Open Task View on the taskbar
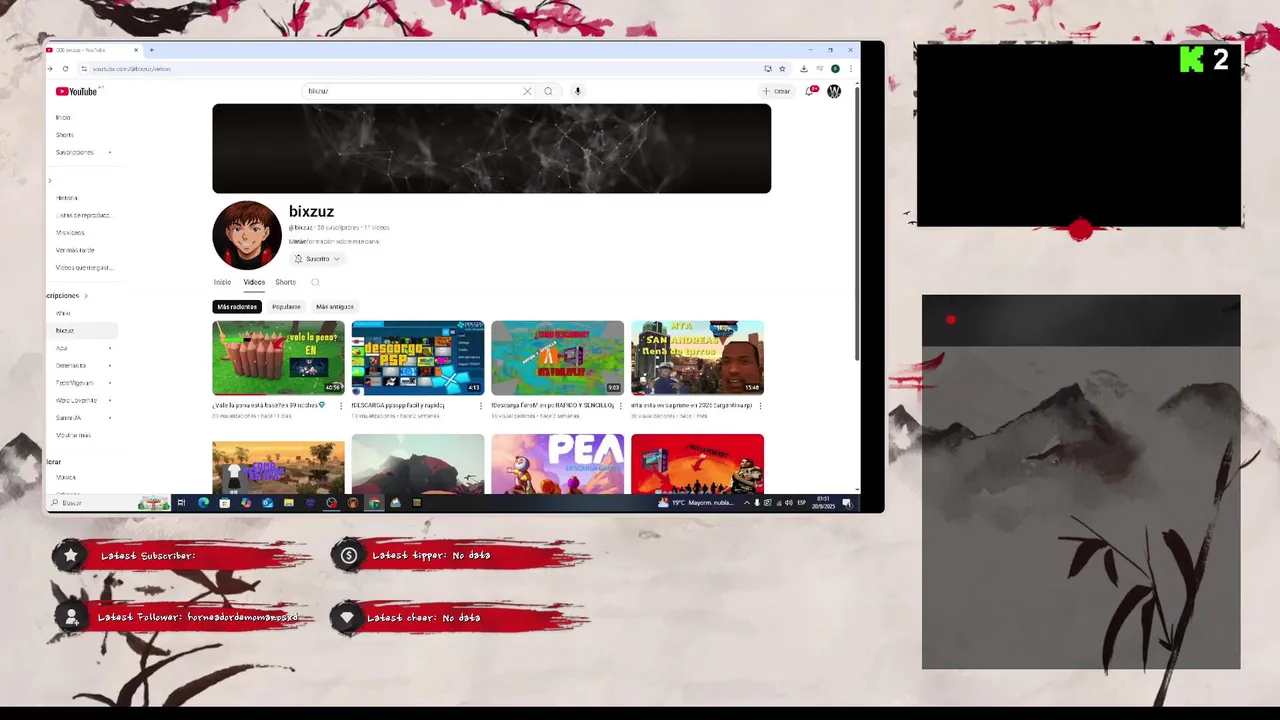The image size is (1280, 720). pos(181,503)
